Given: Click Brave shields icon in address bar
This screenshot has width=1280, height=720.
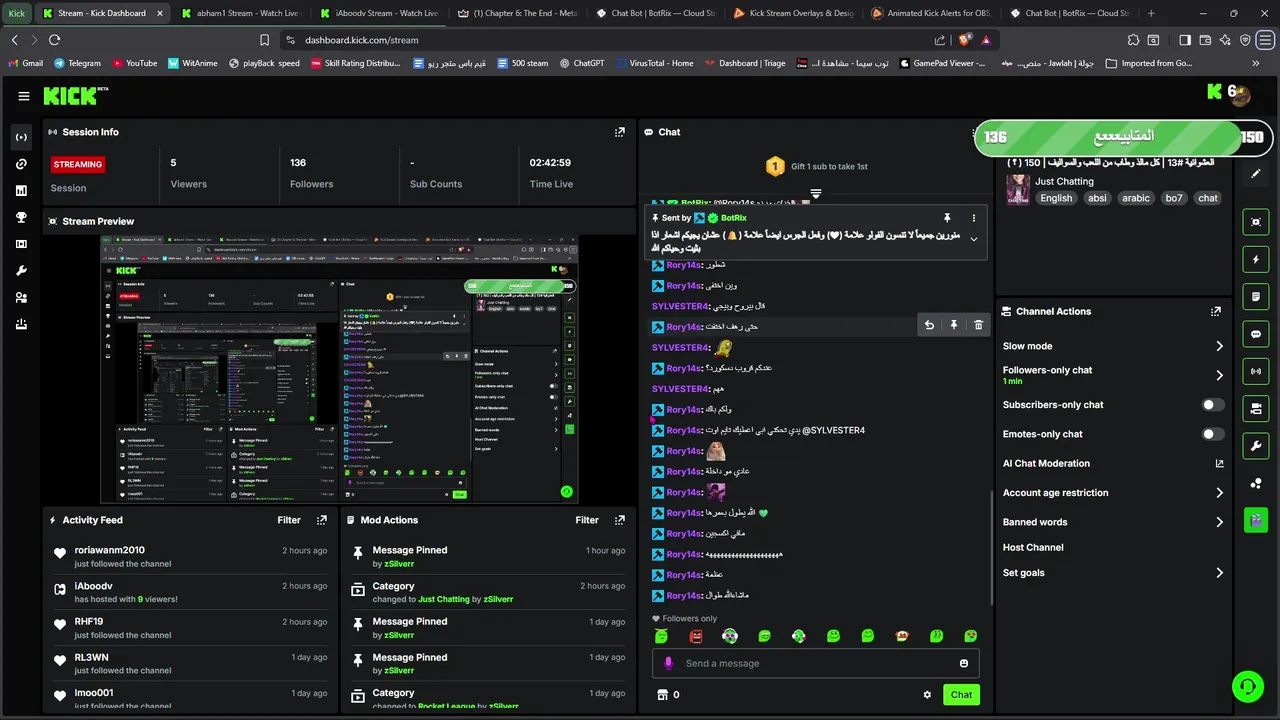Looking at the screenshot, I should coord(964,40).
